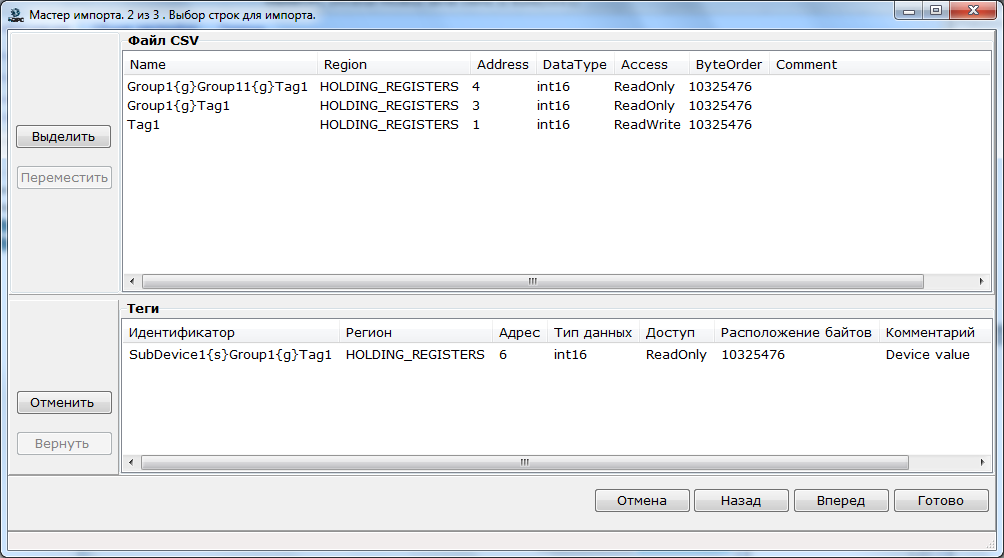
Task: Click the Теги table horizontal scrollbar thumb
Action: (x=524, y=463)
